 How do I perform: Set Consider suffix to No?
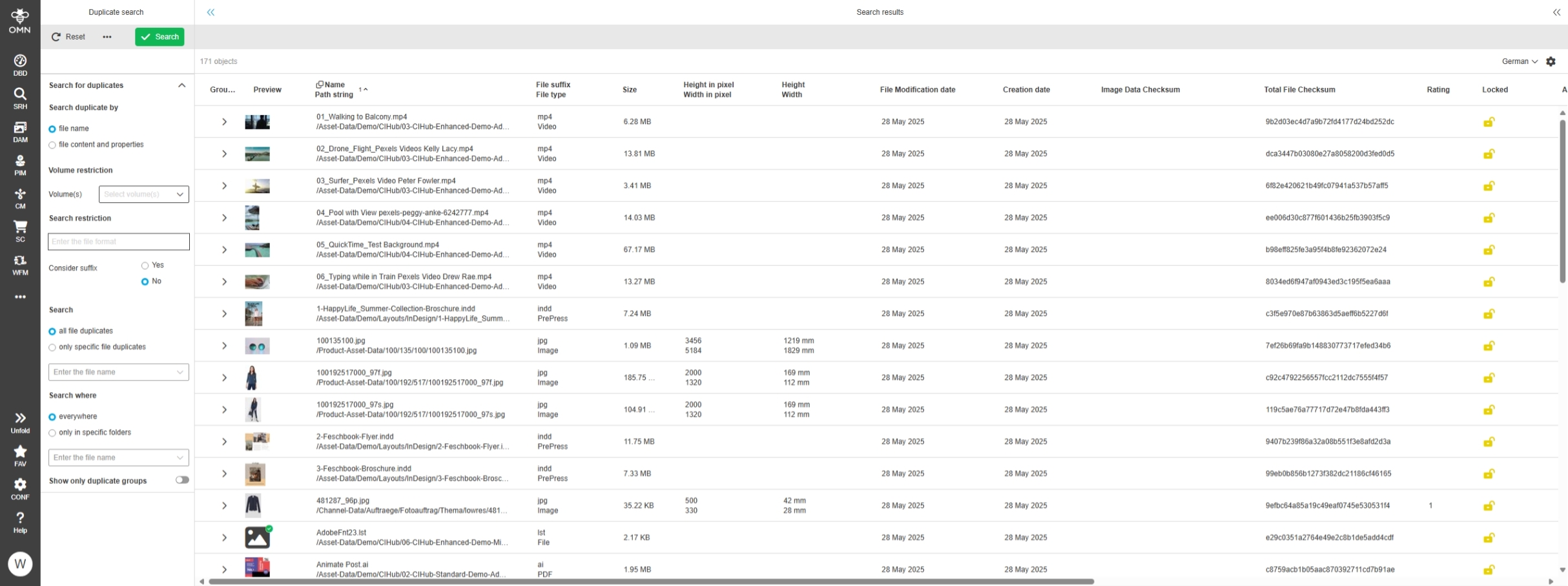click(145, 282)
